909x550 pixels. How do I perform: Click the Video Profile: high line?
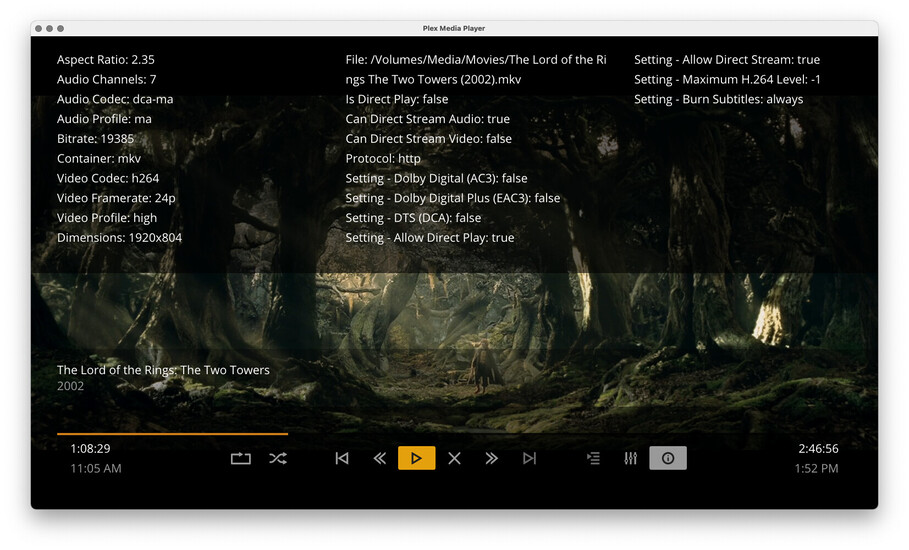107,218
